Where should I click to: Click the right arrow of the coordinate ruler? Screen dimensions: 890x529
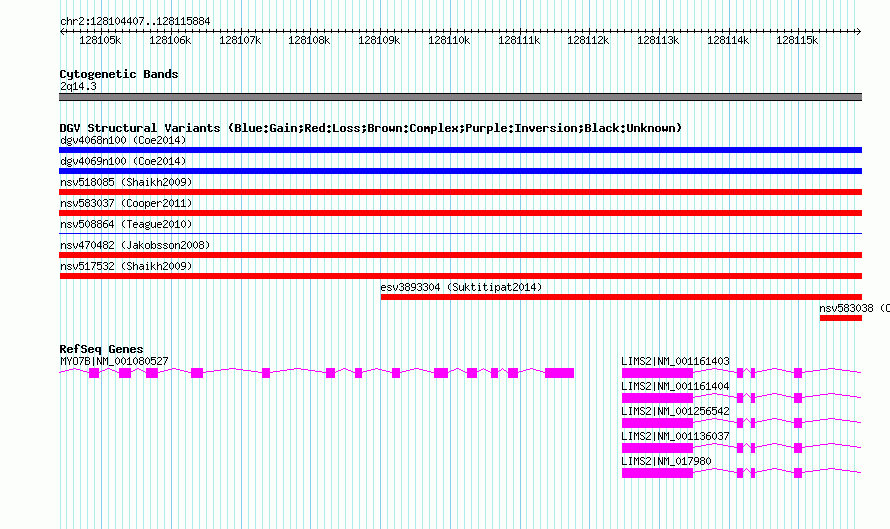[x=858, y=32]
